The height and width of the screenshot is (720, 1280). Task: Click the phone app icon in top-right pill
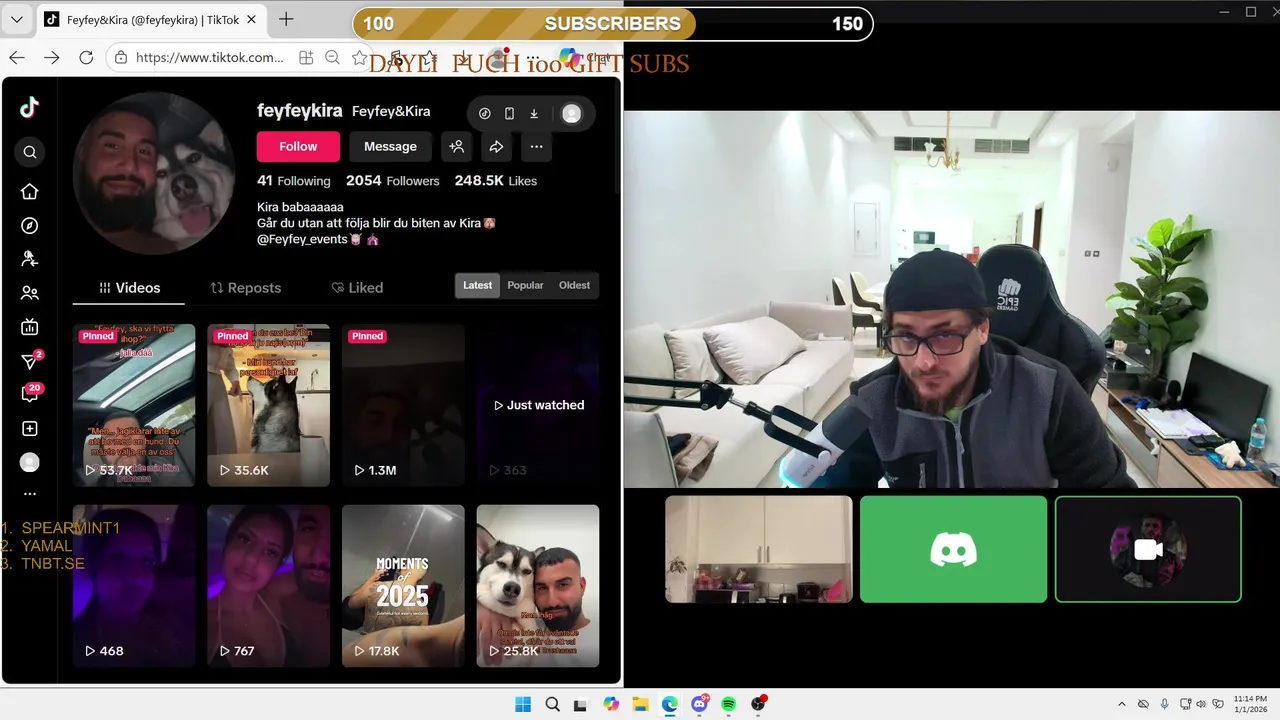coord(509,114)
